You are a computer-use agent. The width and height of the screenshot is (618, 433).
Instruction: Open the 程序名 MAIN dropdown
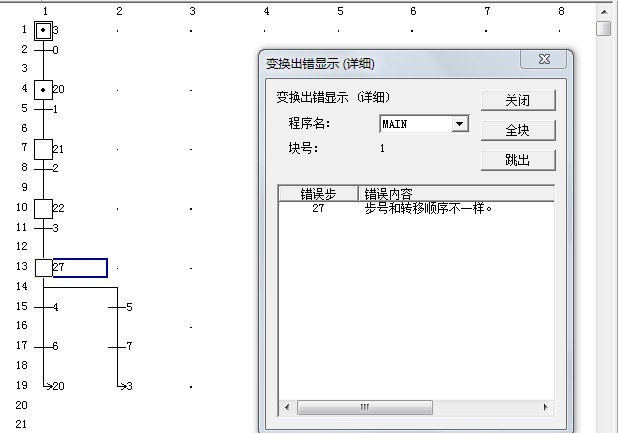tap(460, 124)
